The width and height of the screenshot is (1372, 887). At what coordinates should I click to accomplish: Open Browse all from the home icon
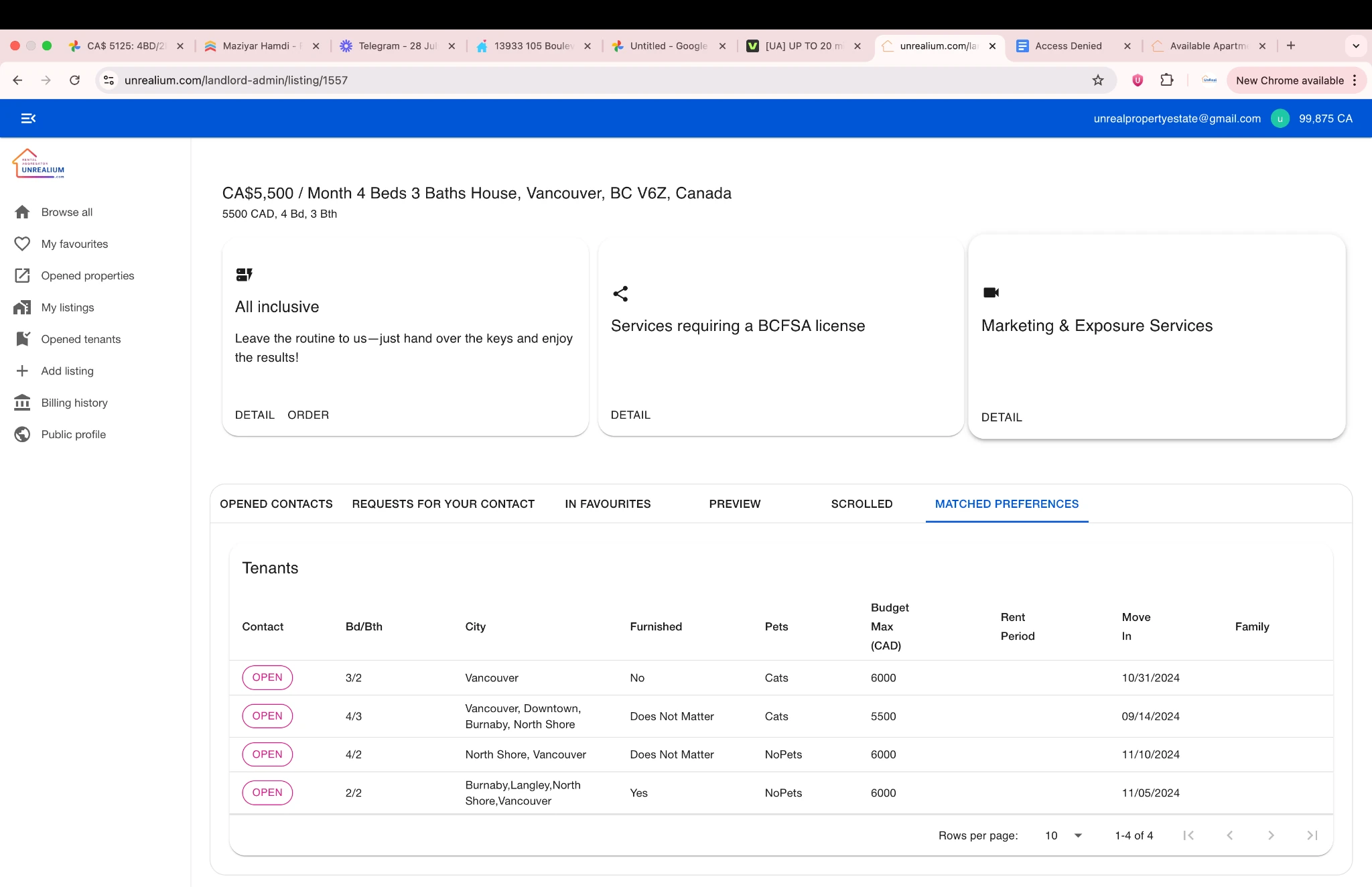(x=22, y=212)
